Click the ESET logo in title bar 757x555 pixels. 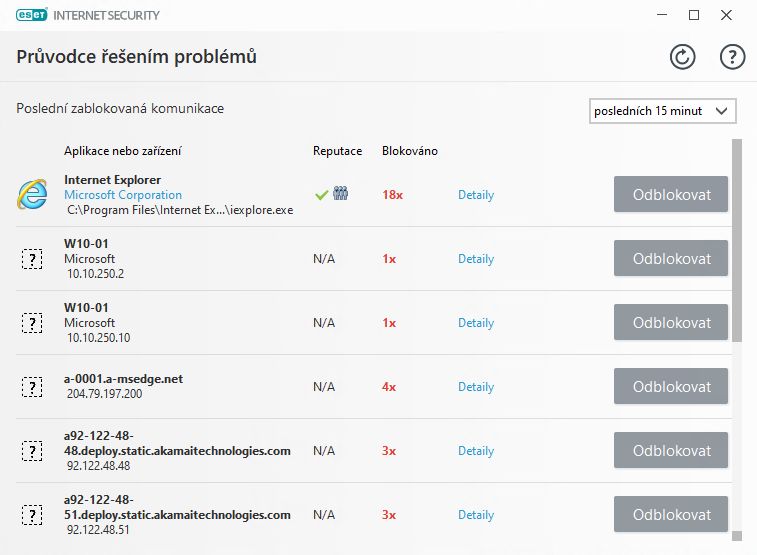pyautogui.click(x=32, y=15)
